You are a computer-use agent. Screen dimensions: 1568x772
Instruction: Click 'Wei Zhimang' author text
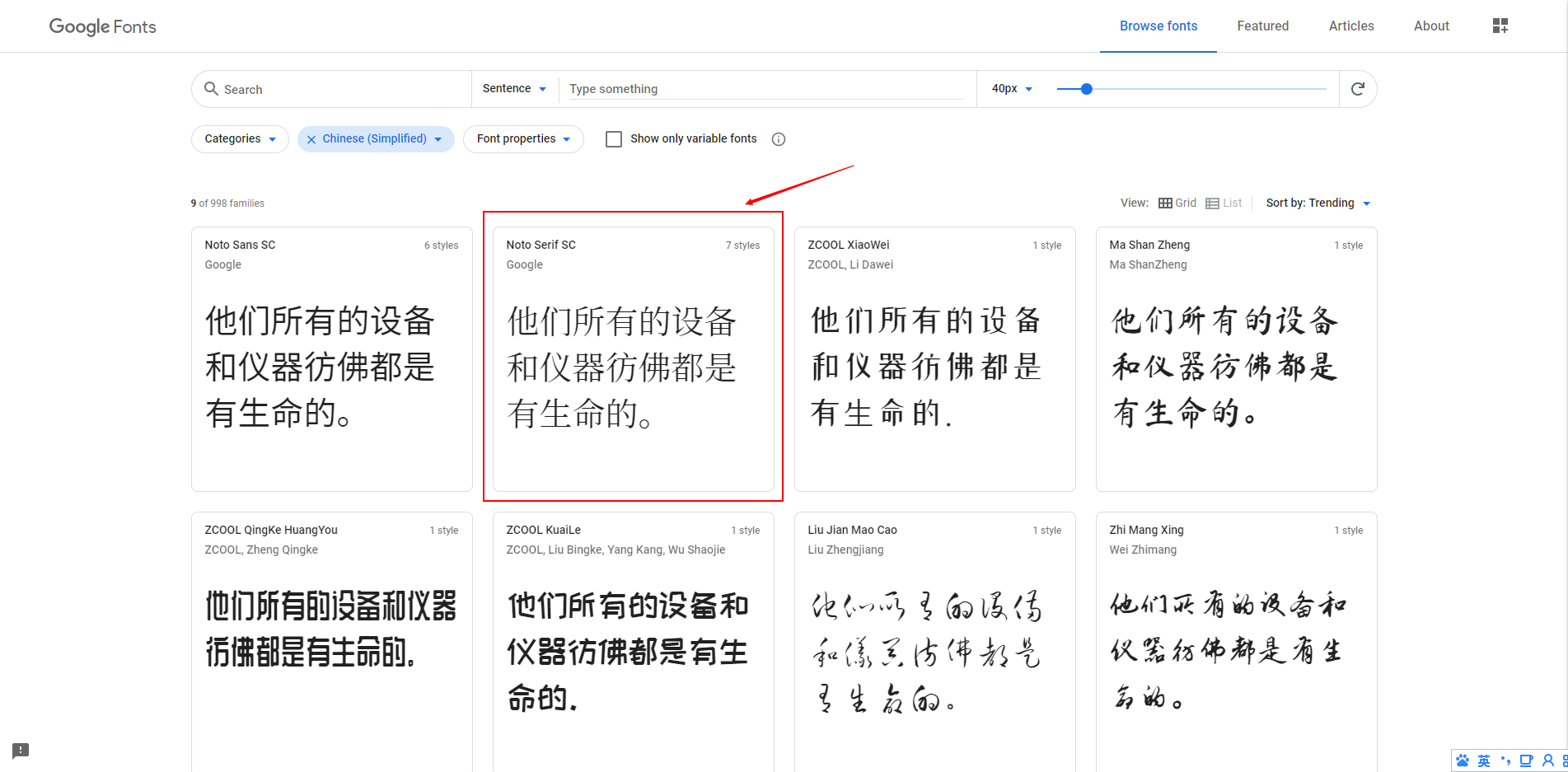1143,550
